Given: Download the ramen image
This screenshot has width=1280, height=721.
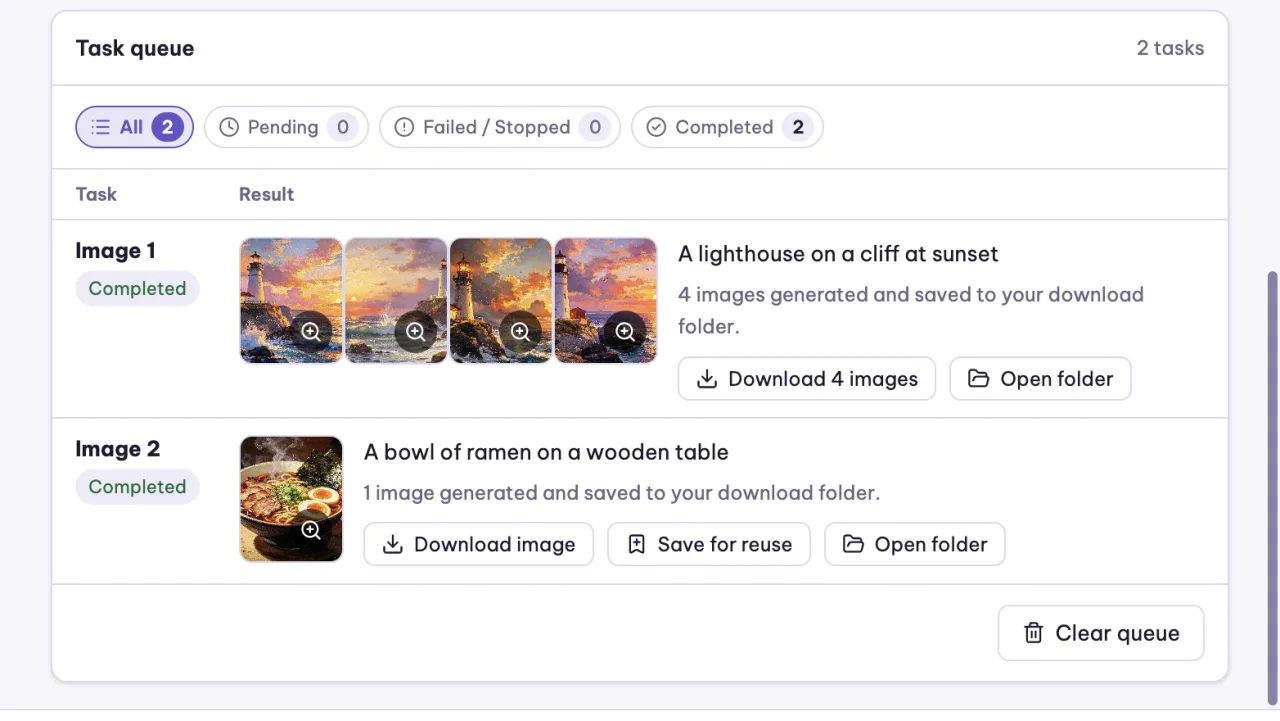Looking at the screenshot, I should (478, 544).
